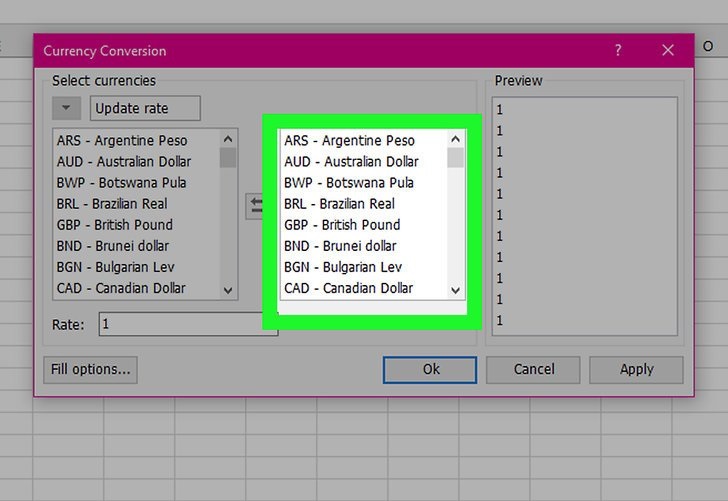Click right list scroll down arrow
728x501 pixels.
tap(455, 291)
